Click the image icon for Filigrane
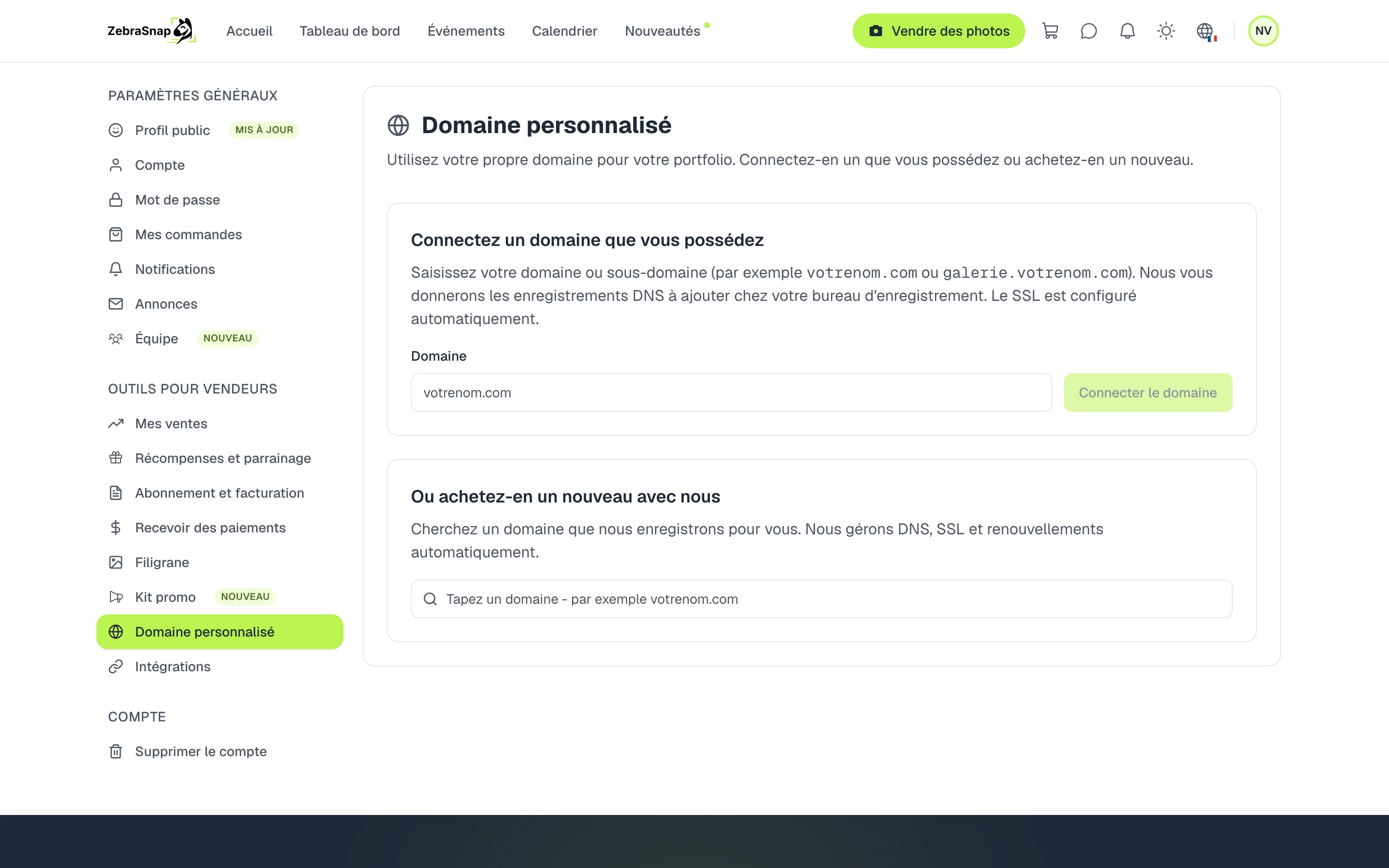 [116, 563]
